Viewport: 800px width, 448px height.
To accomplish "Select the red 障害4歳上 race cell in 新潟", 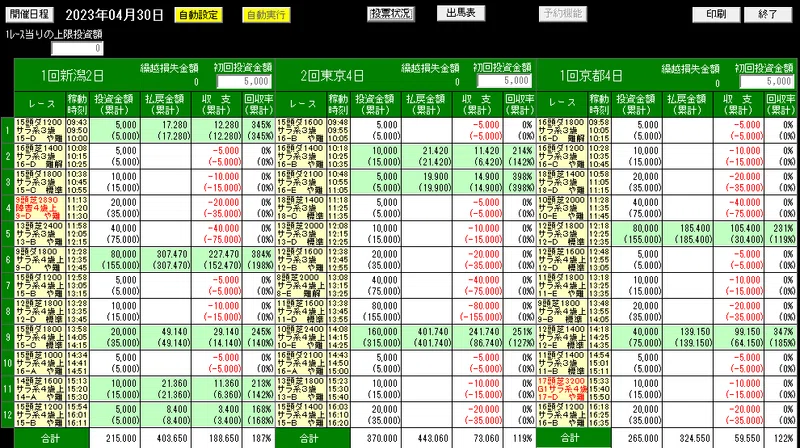I will 40,208.
